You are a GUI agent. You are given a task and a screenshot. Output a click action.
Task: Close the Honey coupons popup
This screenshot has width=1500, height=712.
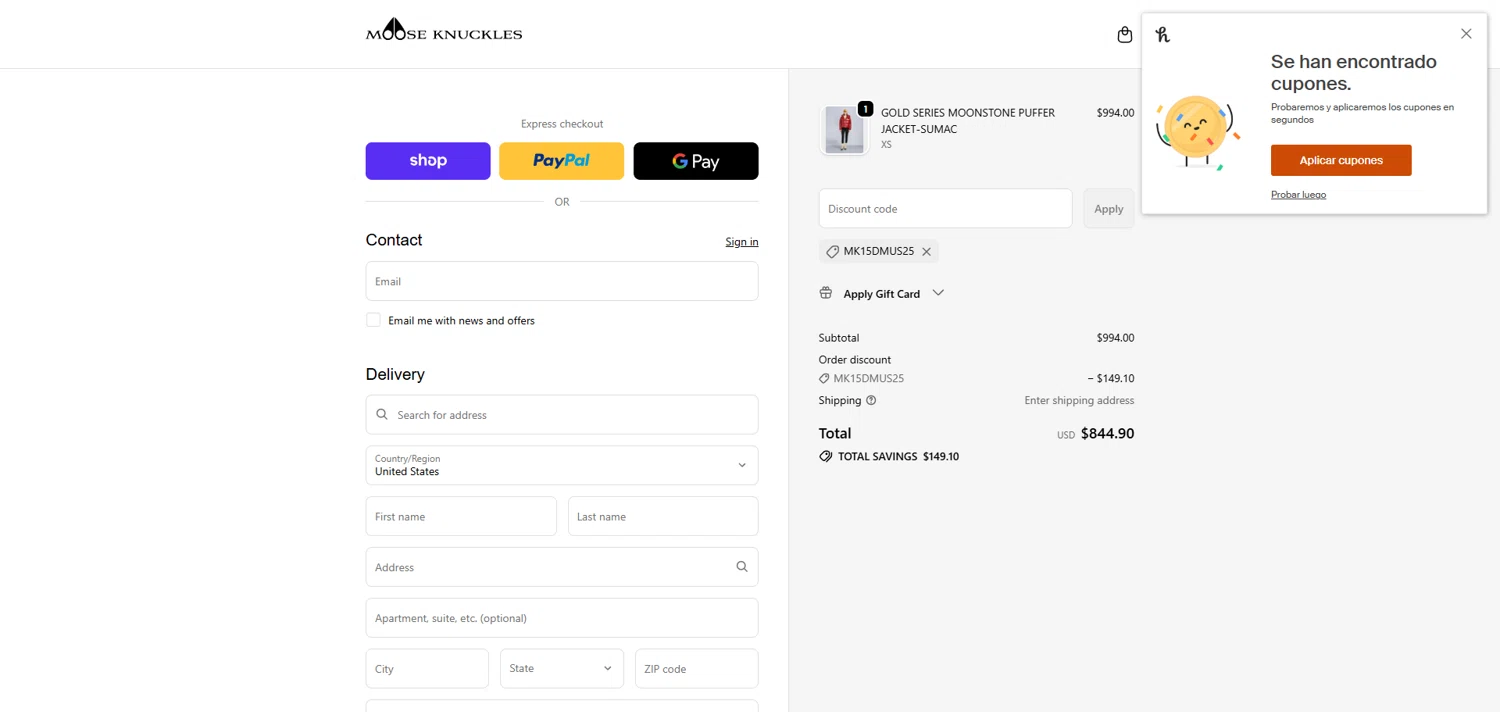pos(1466,34)
